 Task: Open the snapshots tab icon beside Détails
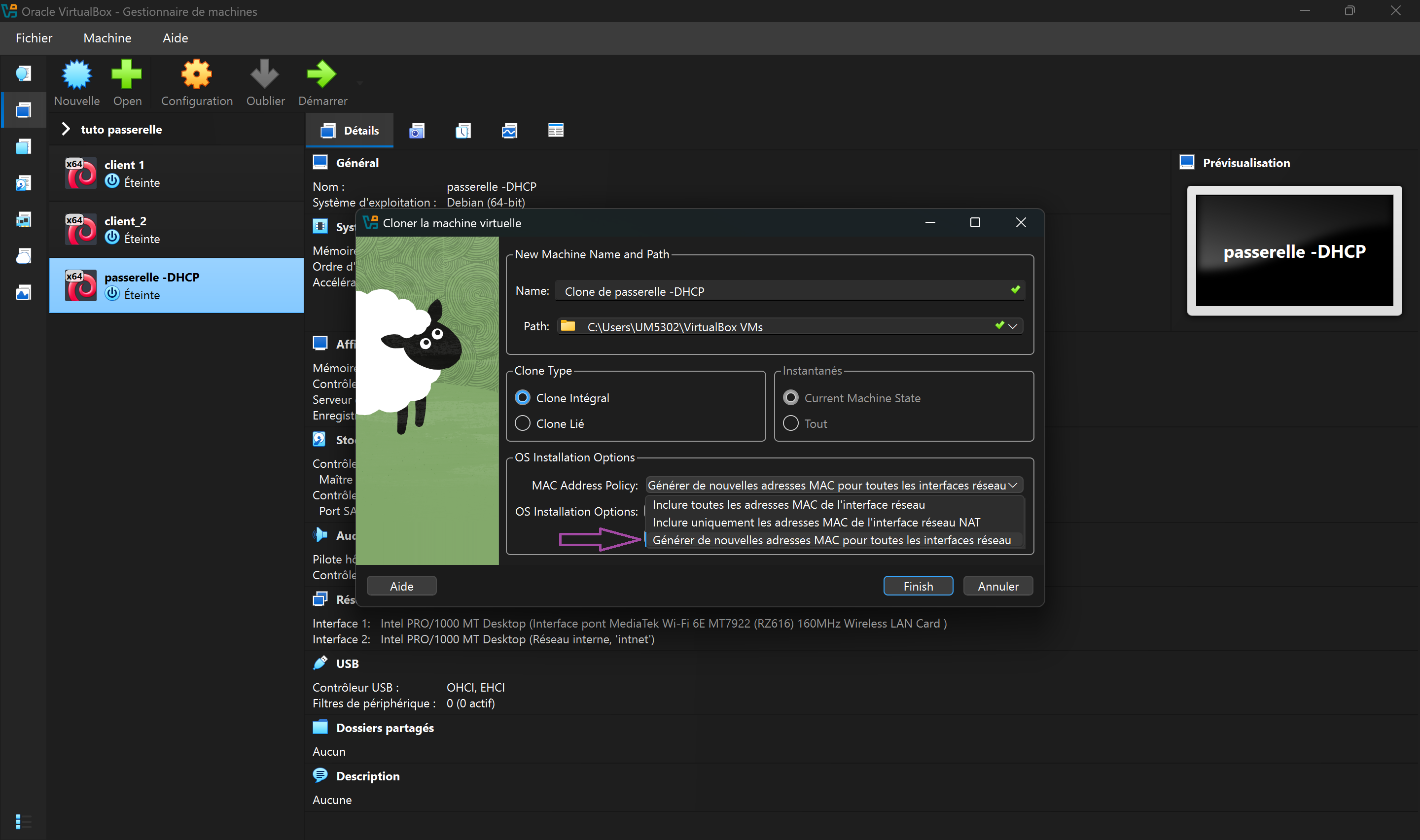coord(417,131)
